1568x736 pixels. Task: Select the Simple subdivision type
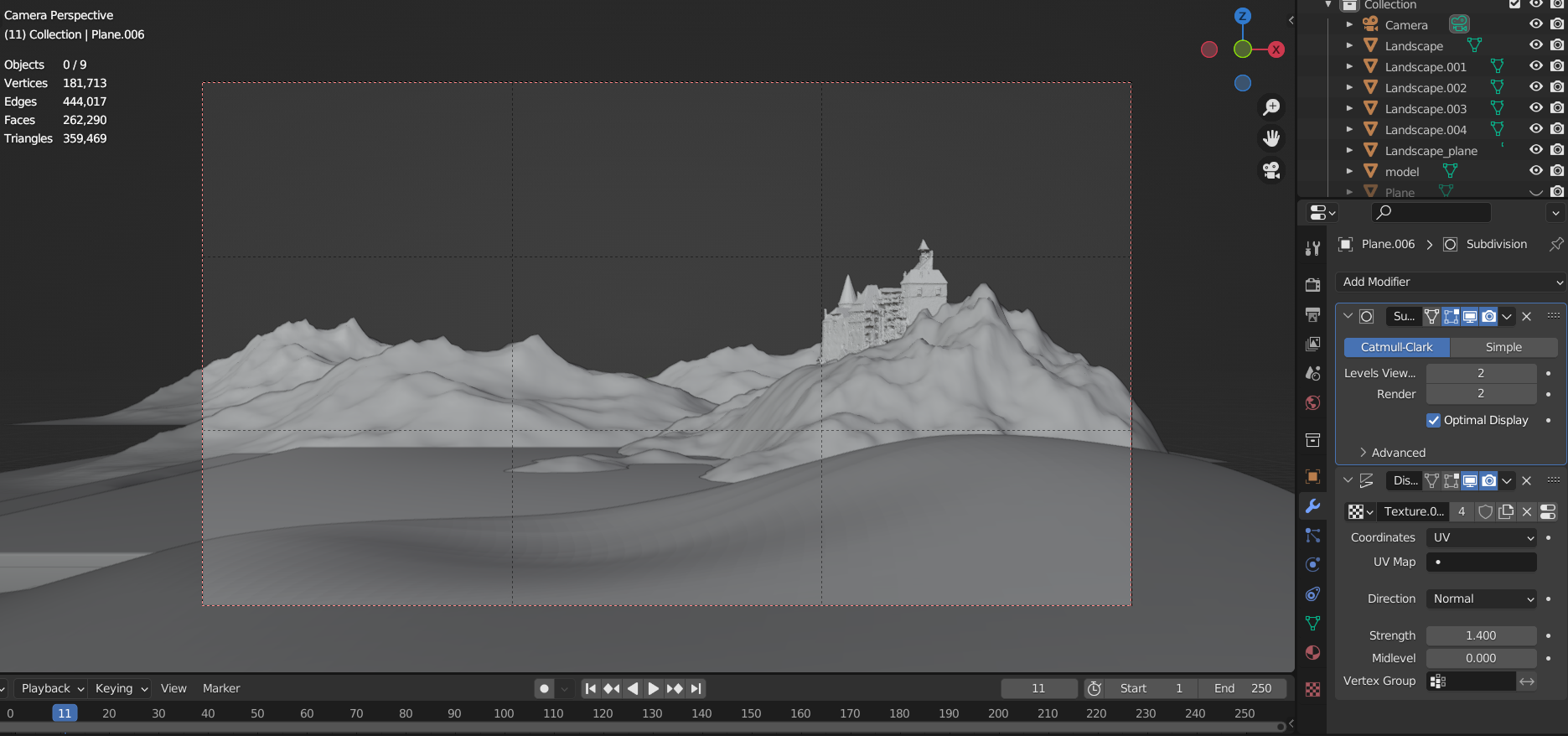[x=1503, y=347]
